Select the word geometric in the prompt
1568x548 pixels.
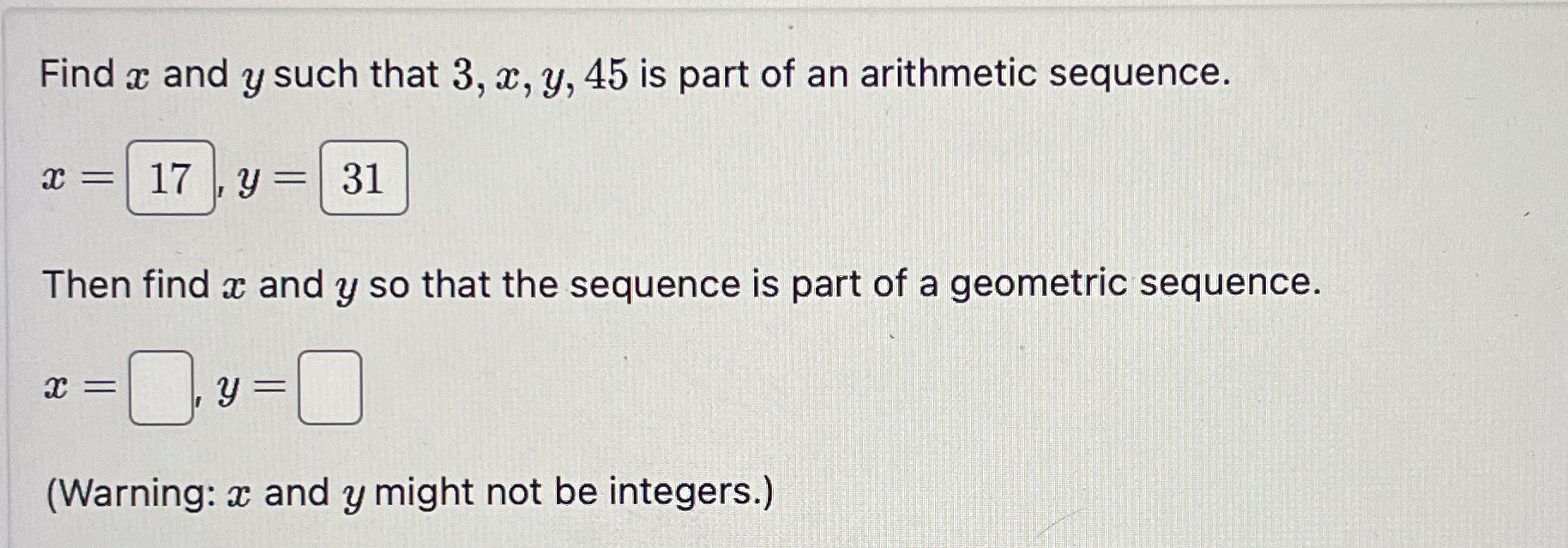1039,284
